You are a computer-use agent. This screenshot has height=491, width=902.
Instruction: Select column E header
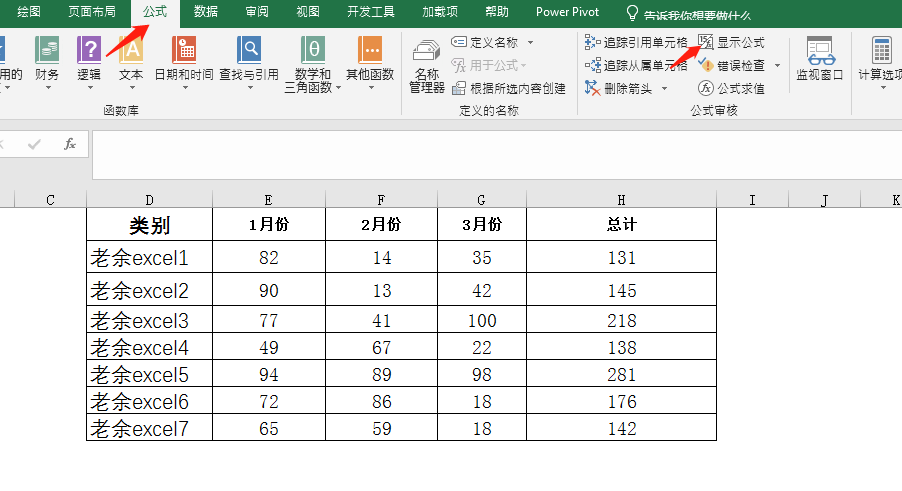[269, 200]
